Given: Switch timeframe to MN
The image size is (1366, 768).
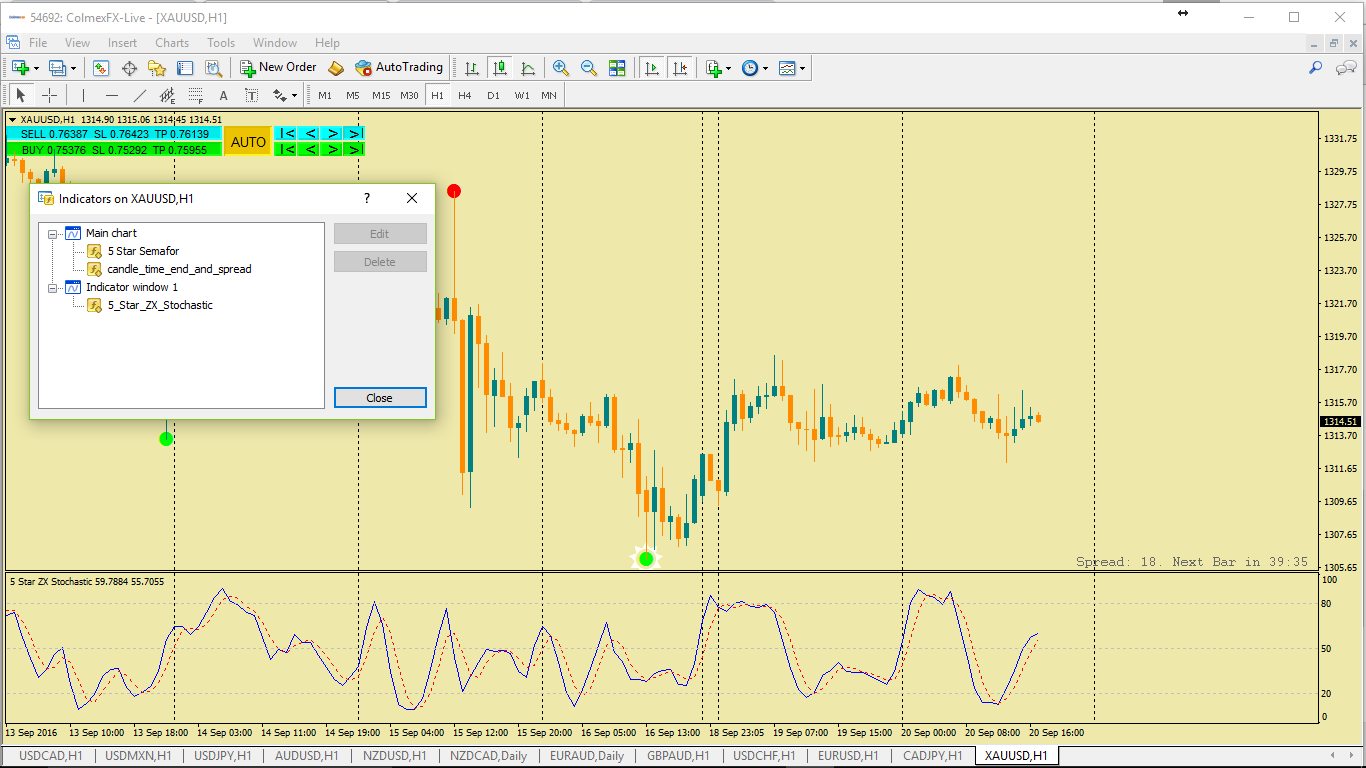Looking at the screenshot, I should point(549,95).
